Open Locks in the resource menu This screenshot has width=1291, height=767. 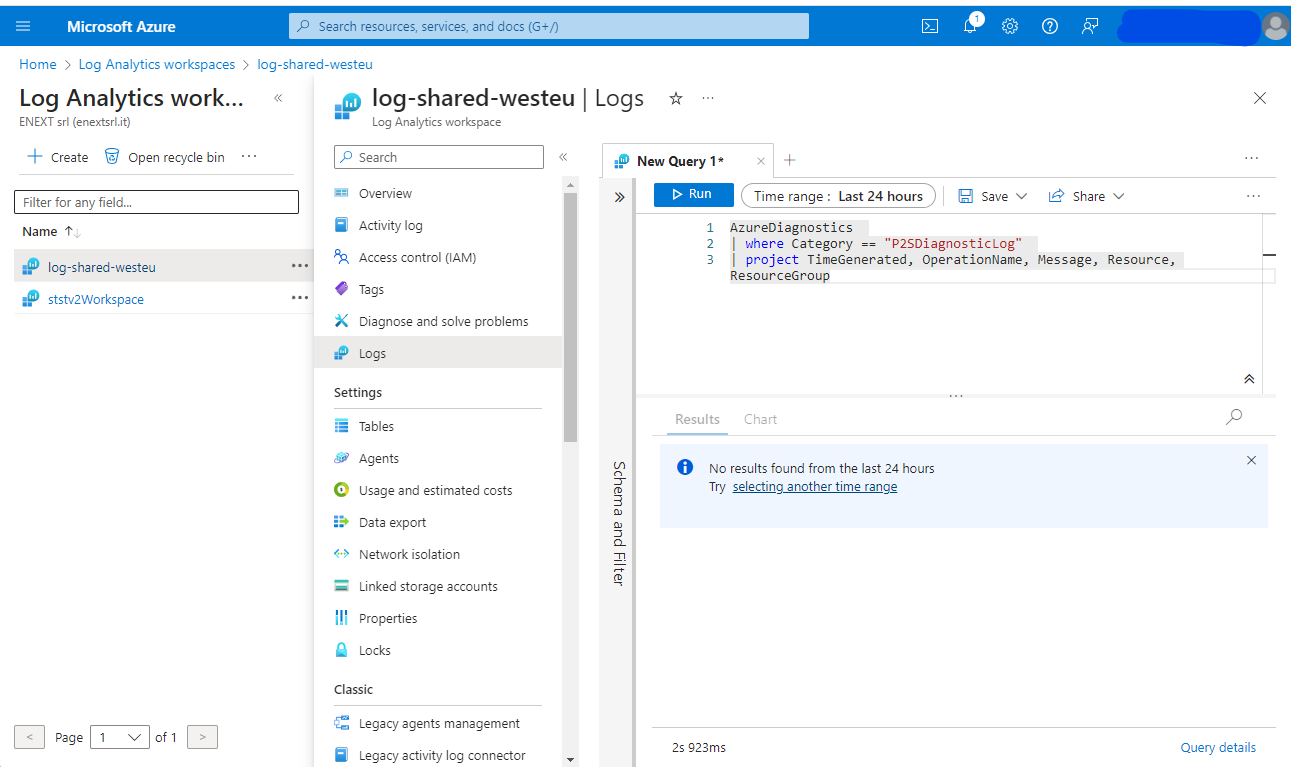point(438,650)
